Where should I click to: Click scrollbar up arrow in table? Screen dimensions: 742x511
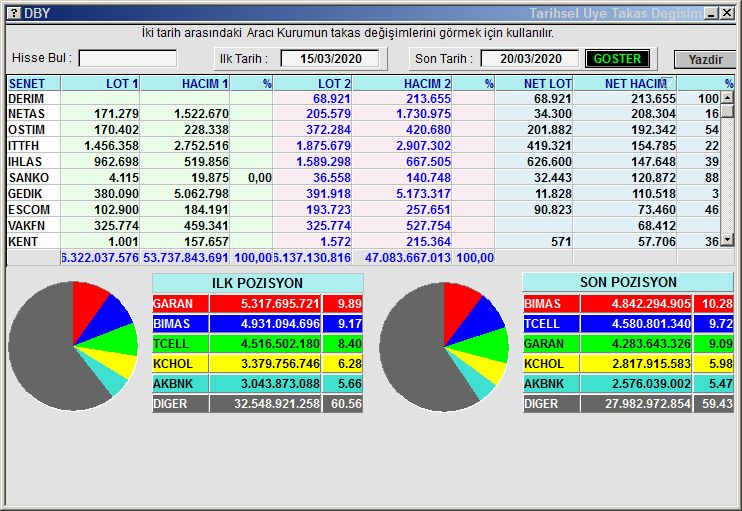point(727,98)
